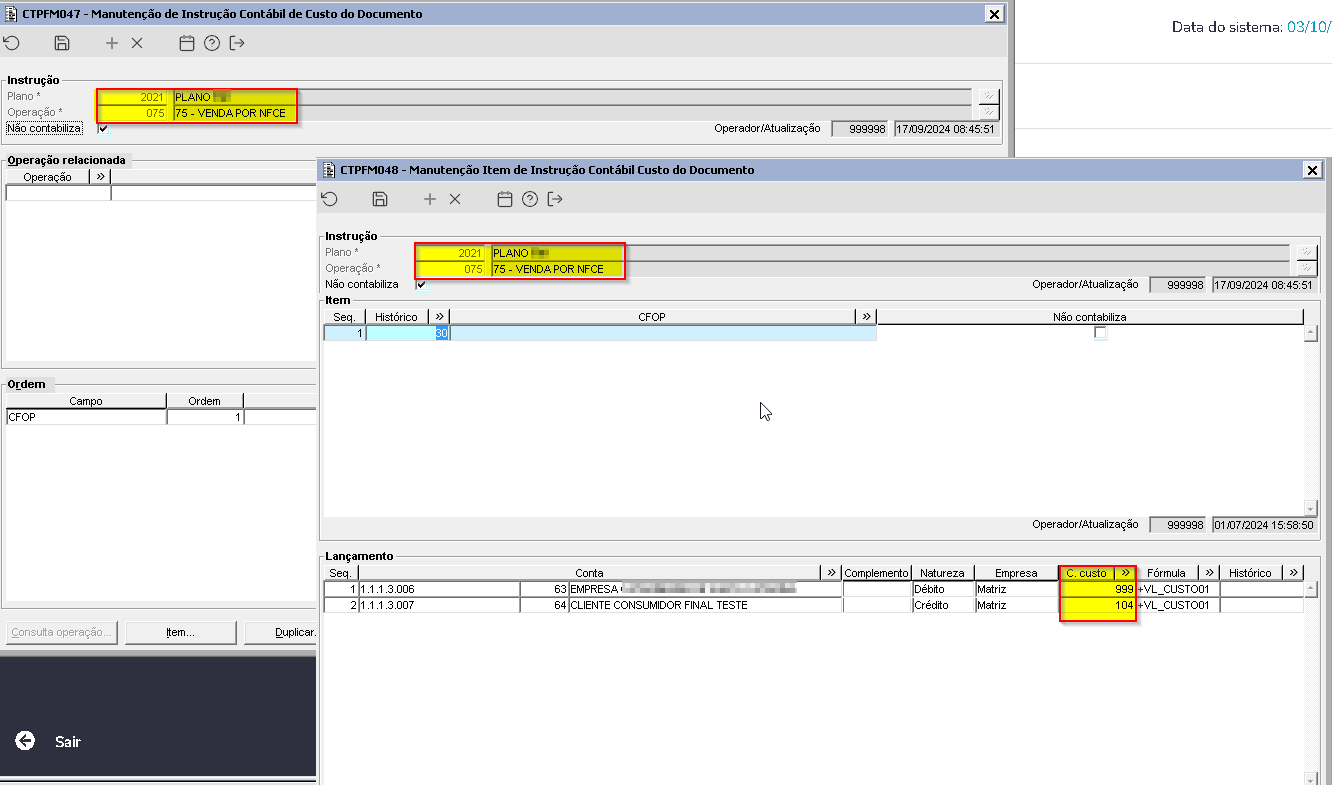This screenshot has width=1332, height=785.
Task: Select account 1.1.1.3.007 cell
Action: click(440, 605)
